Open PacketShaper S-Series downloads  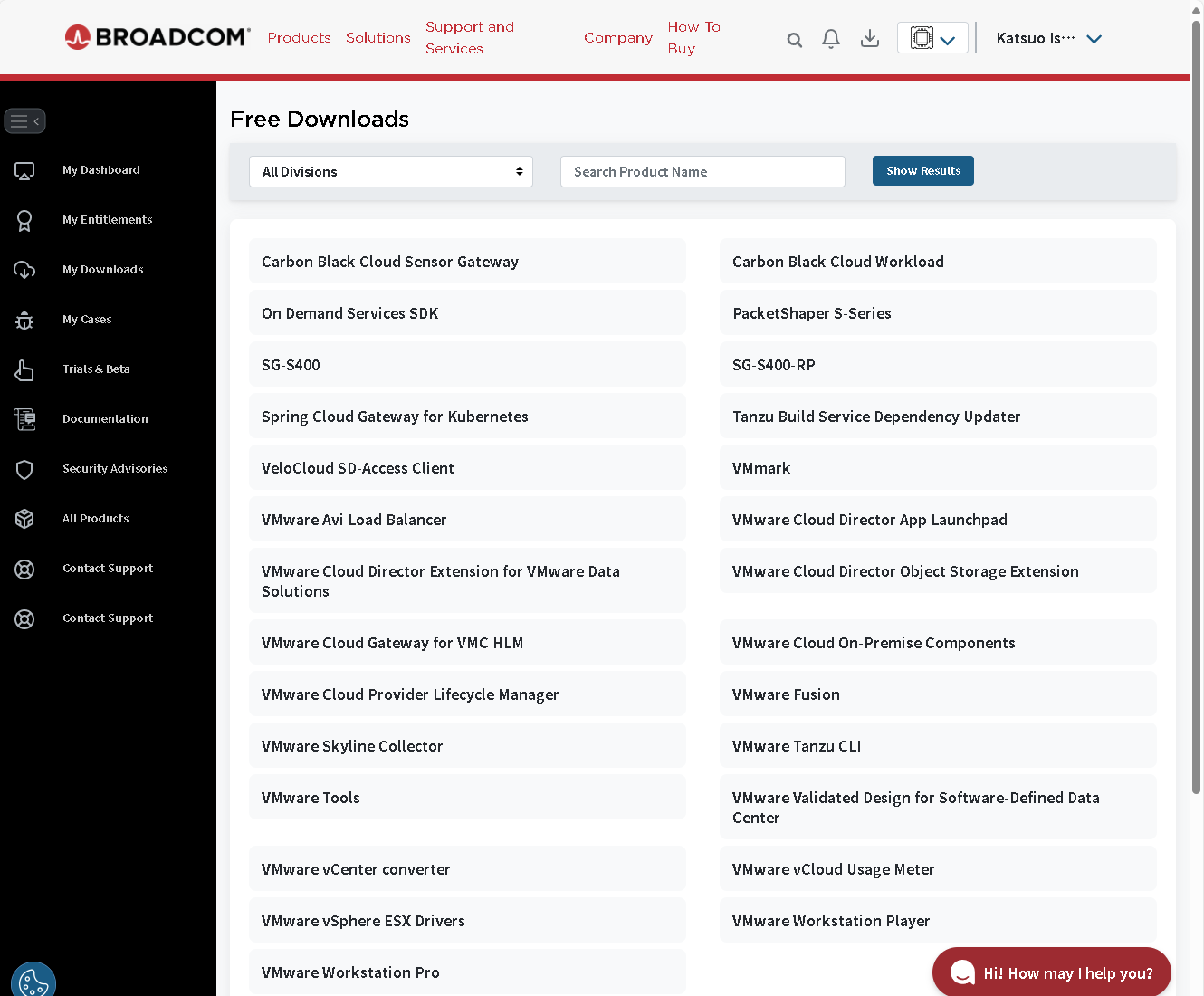click(x=938, y=313)
